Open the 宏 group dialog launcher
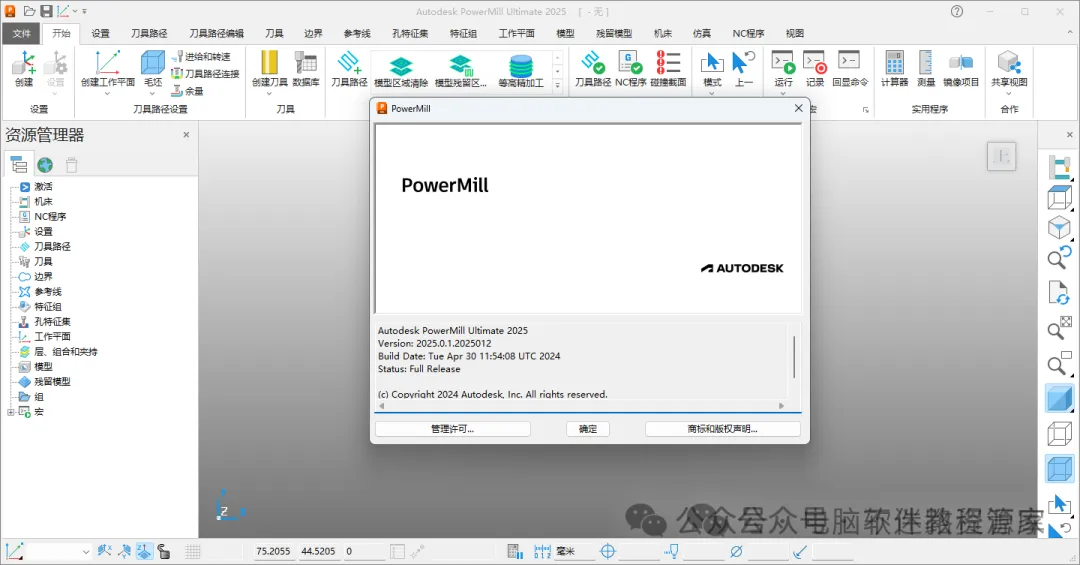Viewport: 1080px width, 565px height. click(866, 110)
